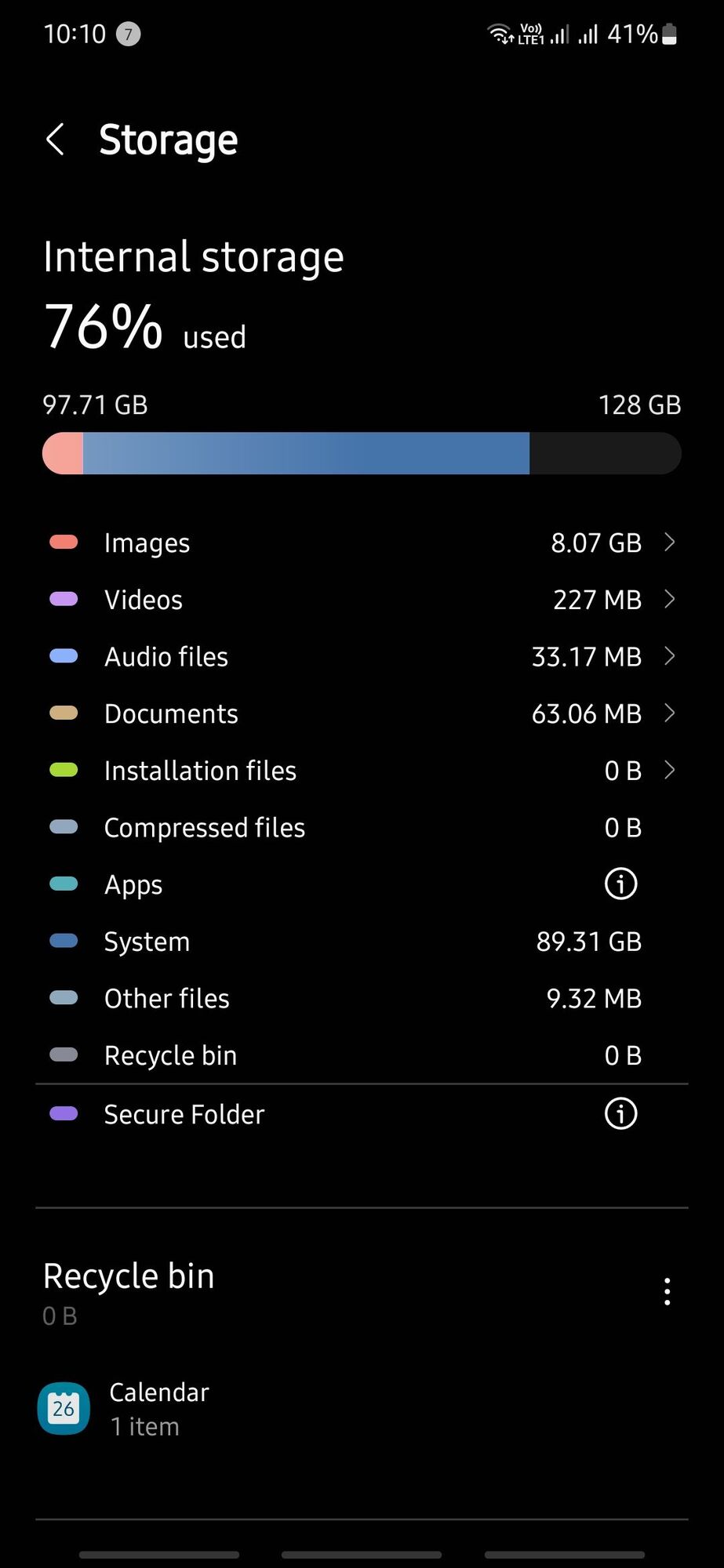
Task: Tap the blue System segment of storage bar
Action: 306,453
